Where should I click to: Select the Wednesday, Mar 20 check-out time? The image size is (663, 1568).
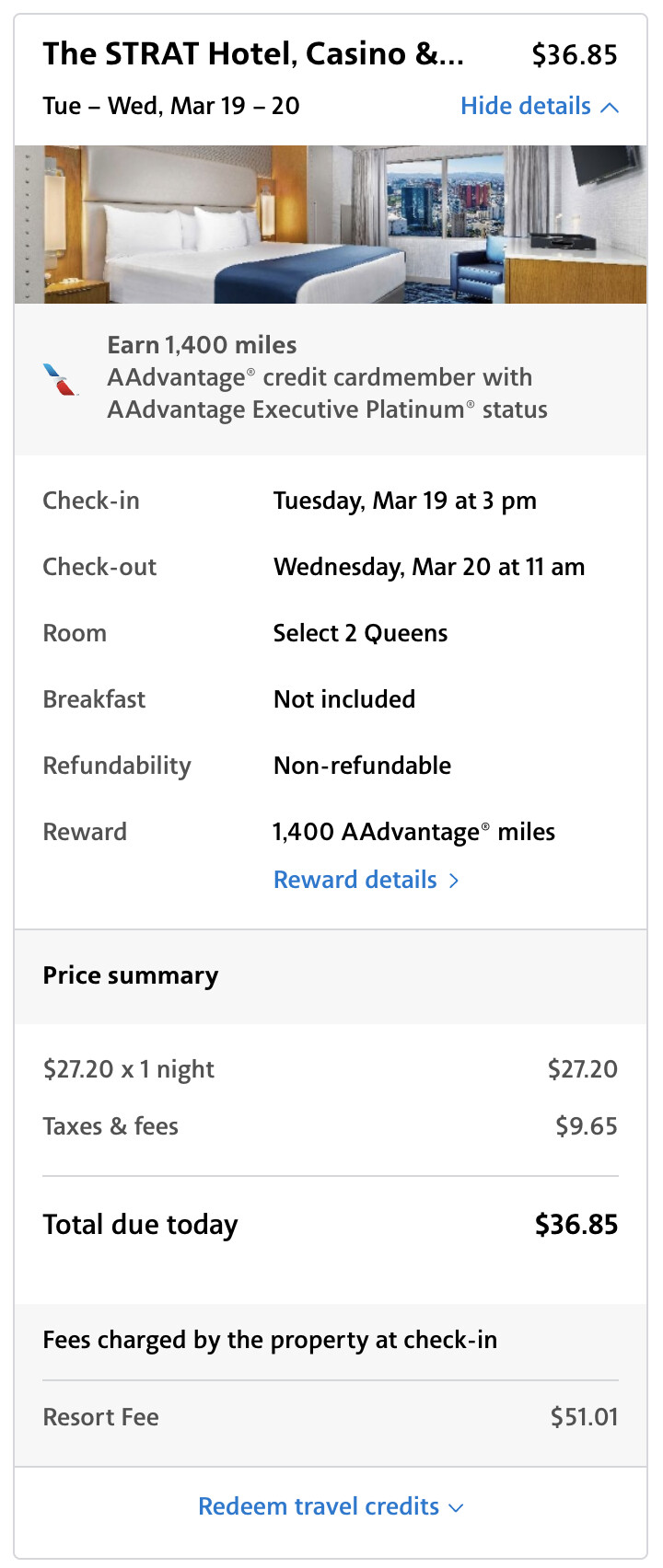click(x=428, y=567)
